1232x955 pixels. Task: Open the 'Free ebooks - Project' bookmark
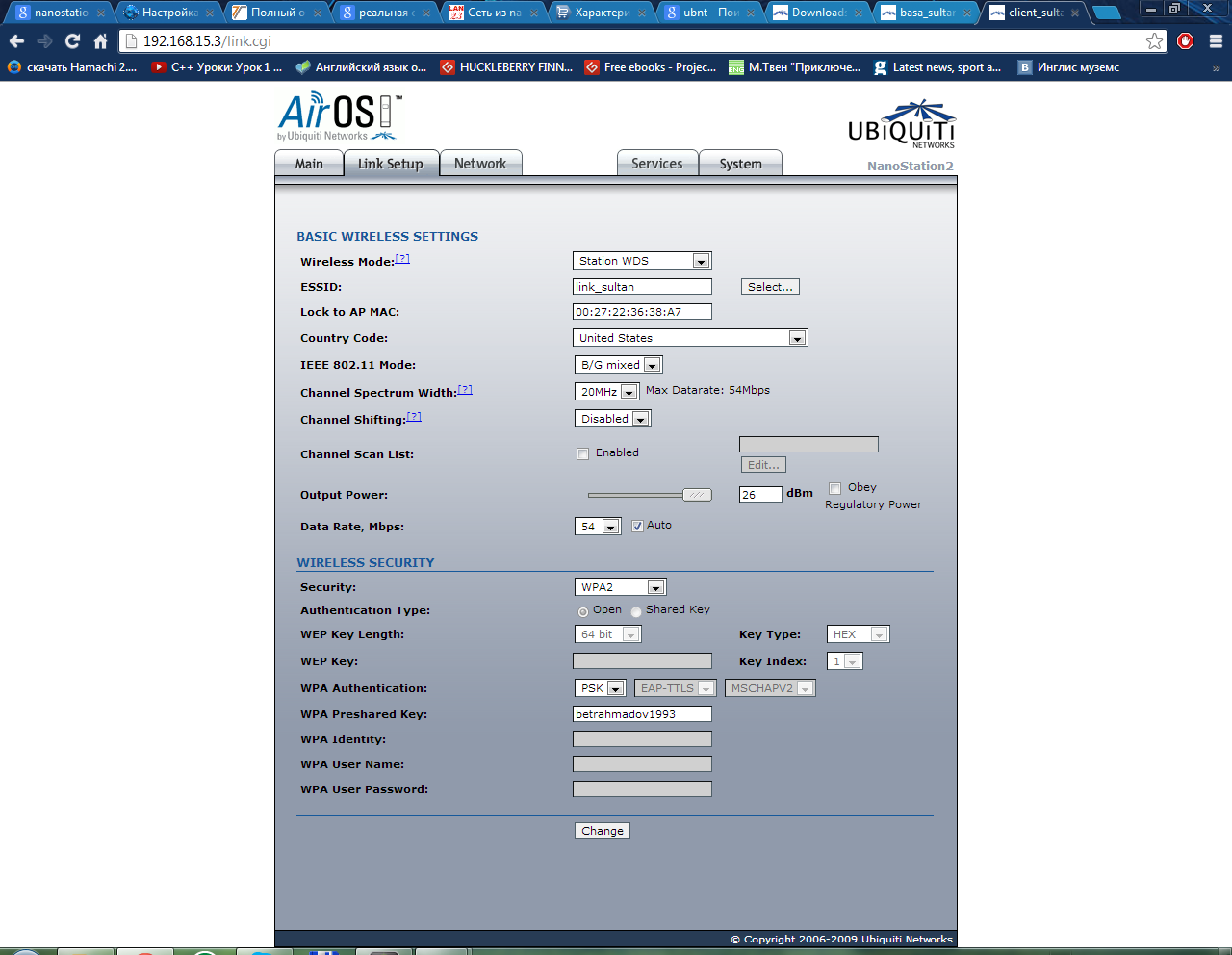coord(651,67)
